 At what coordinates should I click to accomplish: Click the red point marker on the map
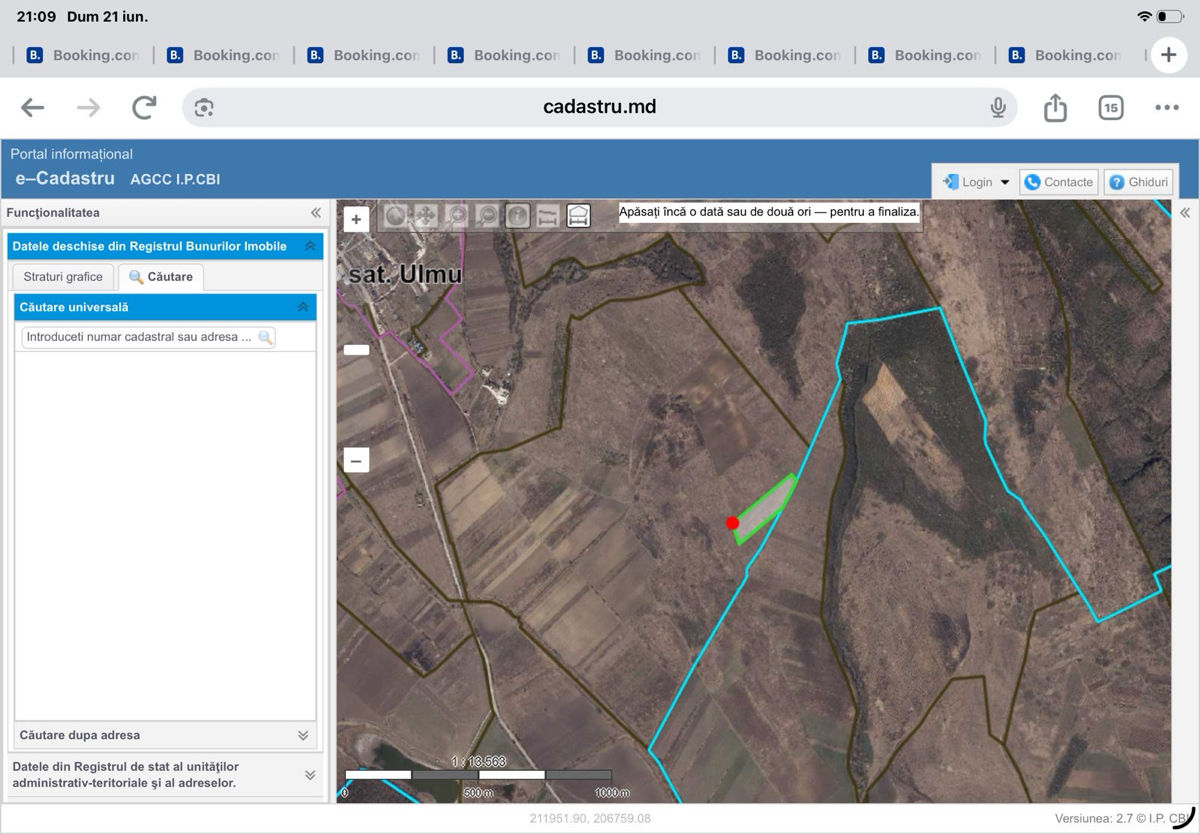732,523
